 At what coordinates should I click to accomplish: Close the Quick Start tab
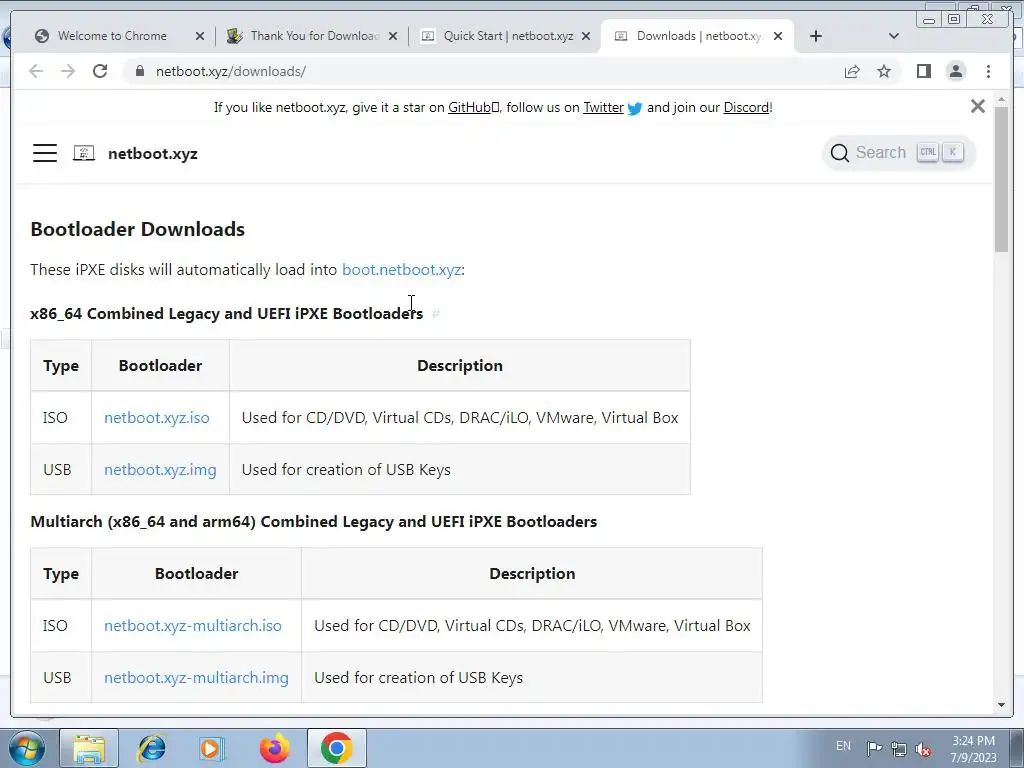coord(586,36)
